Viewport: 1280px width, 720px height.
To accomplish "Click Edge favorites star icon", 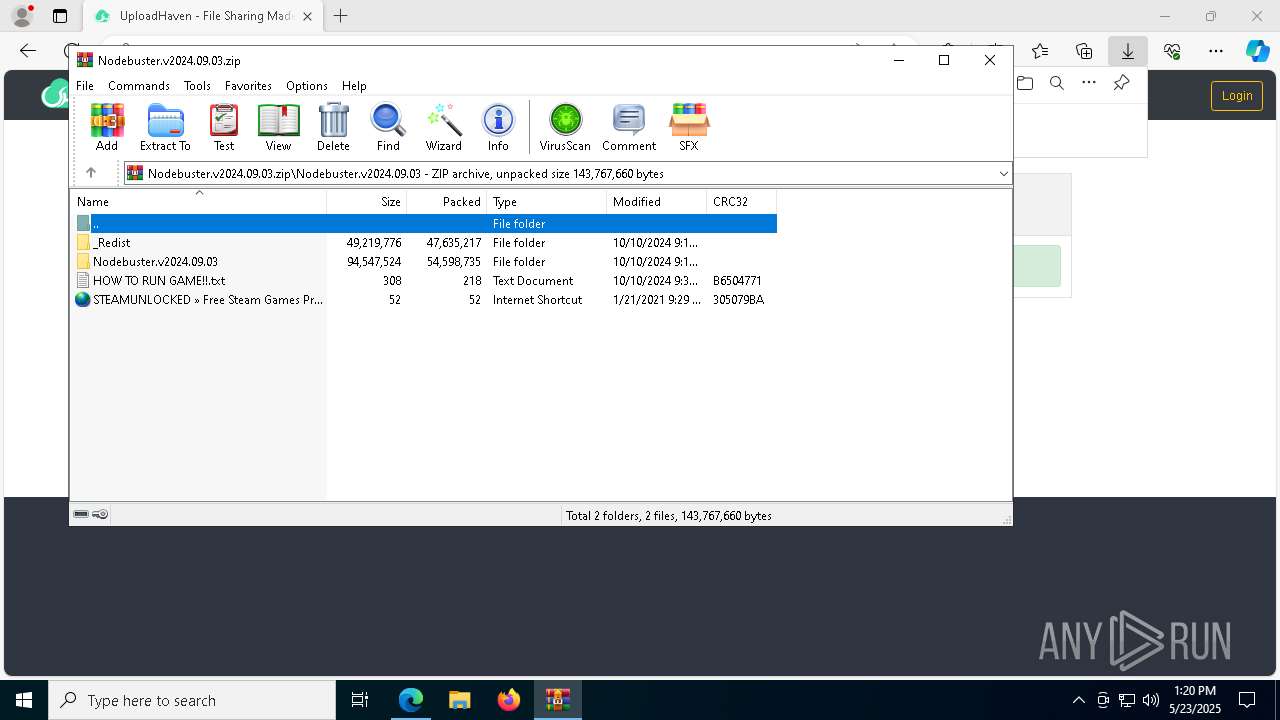I will point(1040,51).
